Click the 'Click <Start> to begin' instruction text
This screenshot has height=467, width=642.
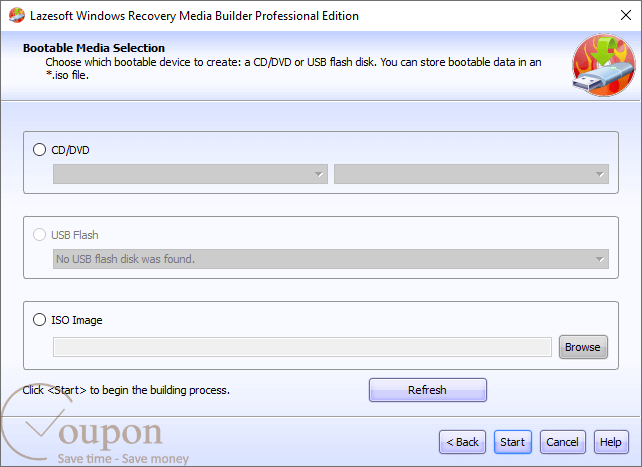pos(126,390)
